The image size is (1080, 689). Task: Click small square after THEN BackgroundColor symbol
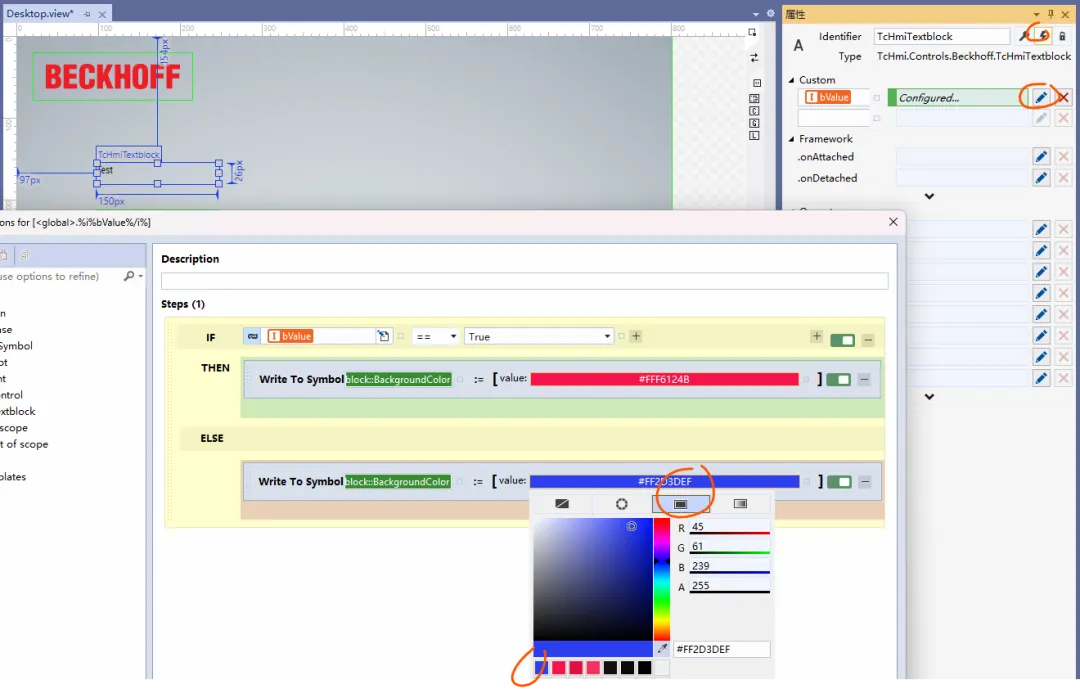point(460,380)
